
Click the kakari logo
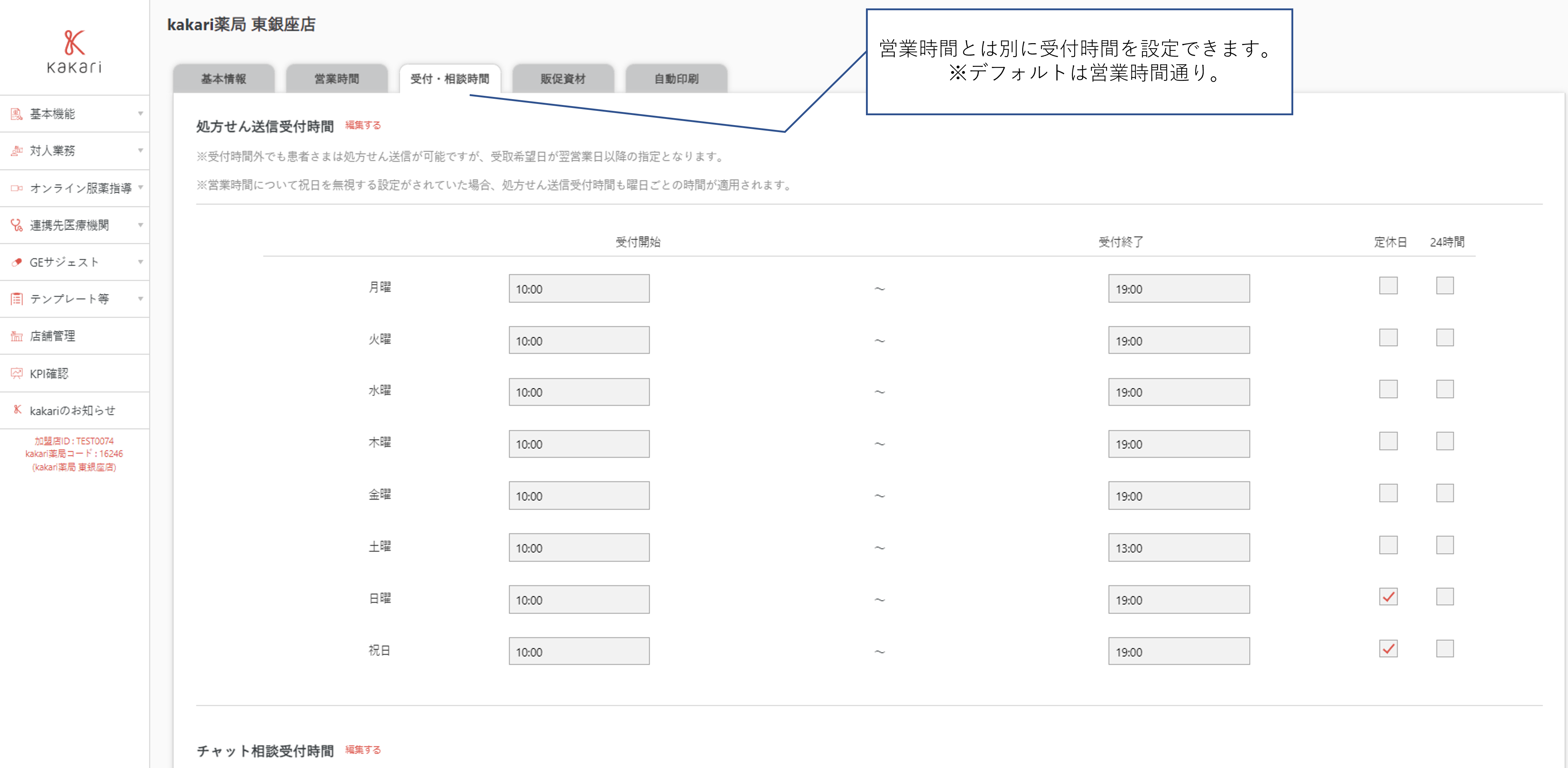click(74, 51)
